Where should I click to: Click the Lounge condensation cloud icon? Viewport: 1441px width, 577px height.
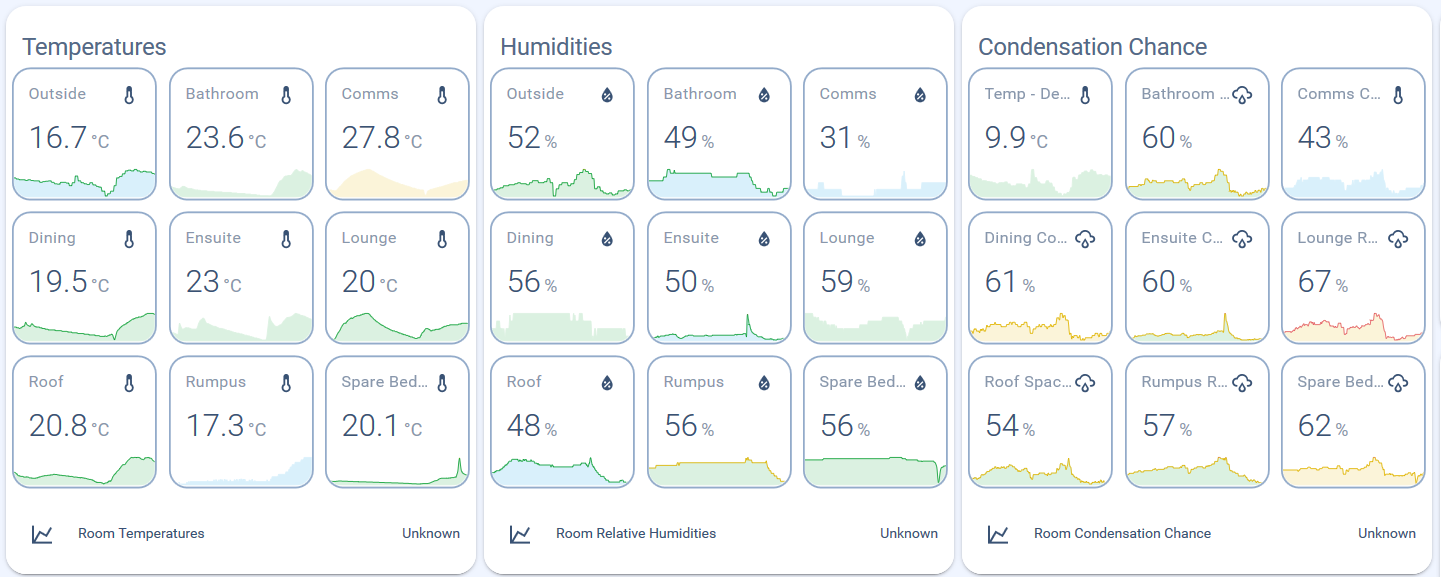coord(1398,239)
